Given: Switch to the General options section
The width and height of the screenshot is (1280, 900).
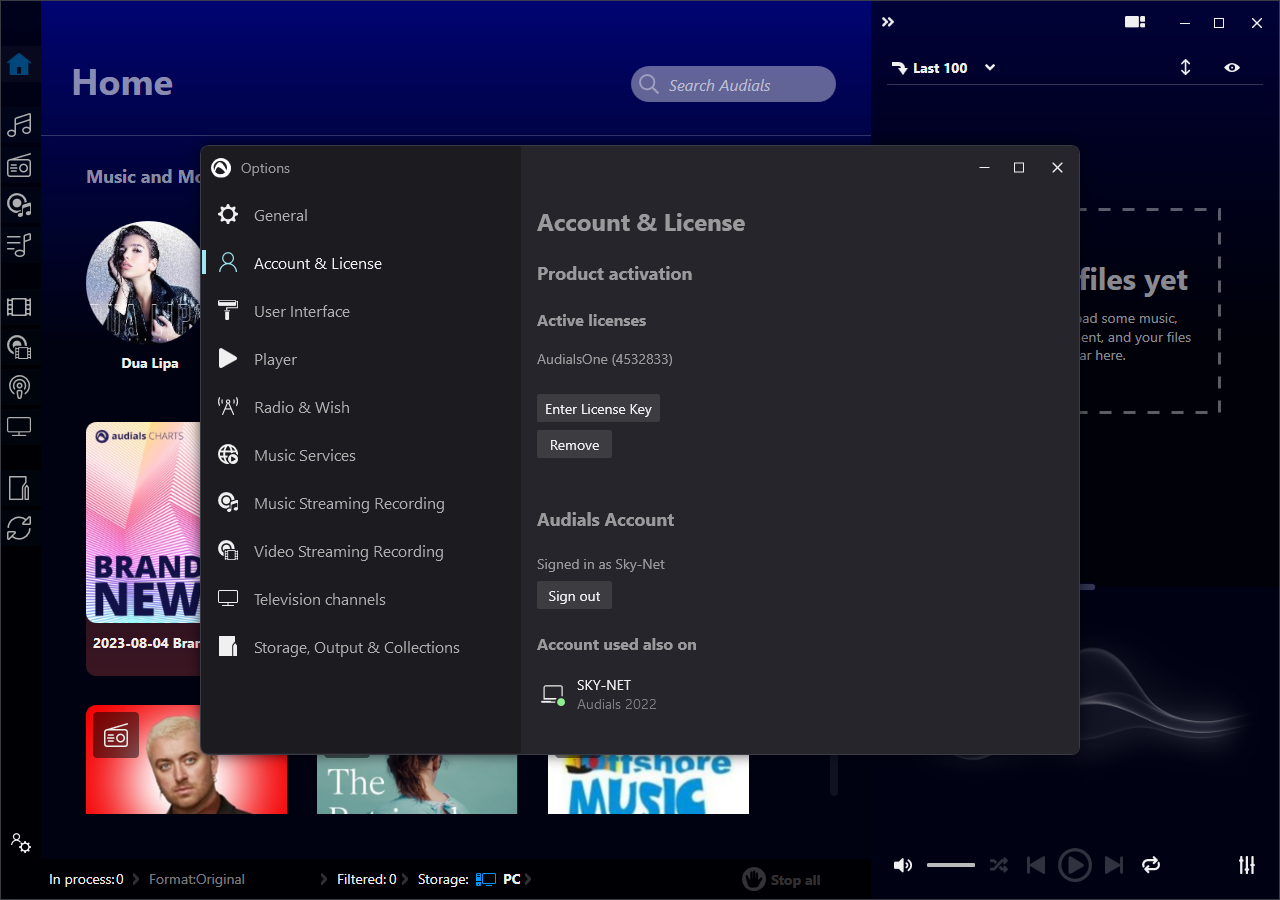Looking at the screenshot, I should click(281, 215).
